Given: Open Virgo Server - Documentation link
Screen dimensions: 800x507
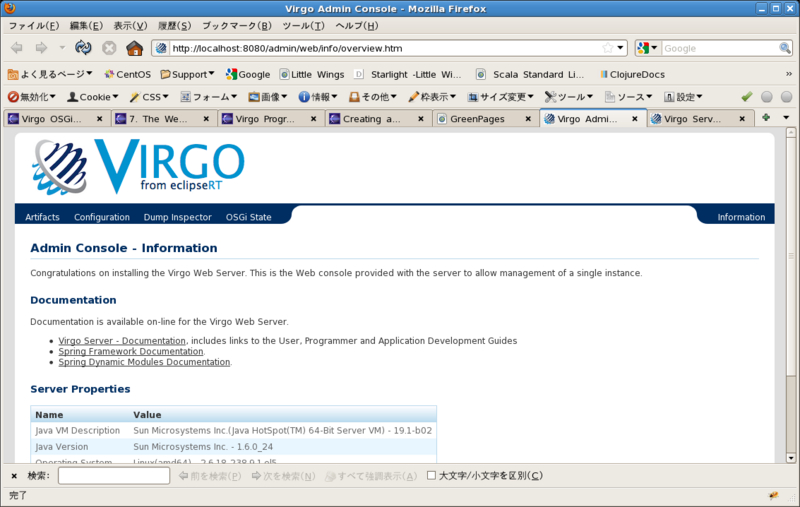Looking at the screenshot, I should pyautogui.click(x=122, y=341).
